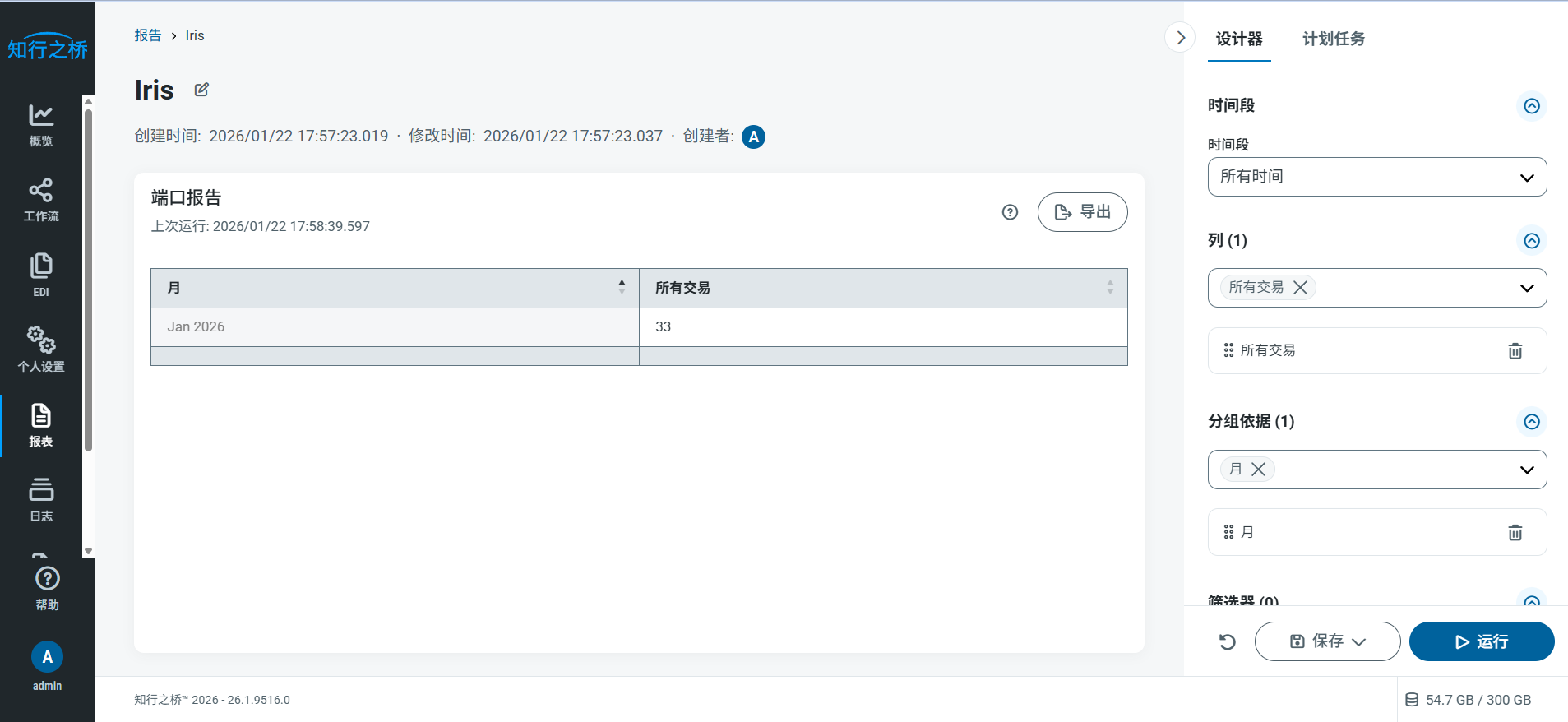Delete the 所有交易 column item

(x=1515, y=351)
